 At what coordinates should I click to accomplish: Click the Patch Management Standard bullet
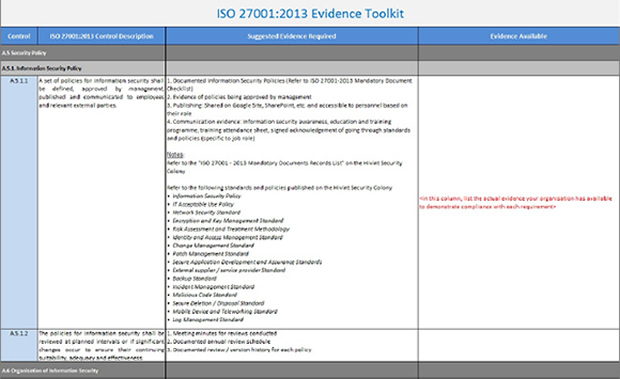(210, 253)
